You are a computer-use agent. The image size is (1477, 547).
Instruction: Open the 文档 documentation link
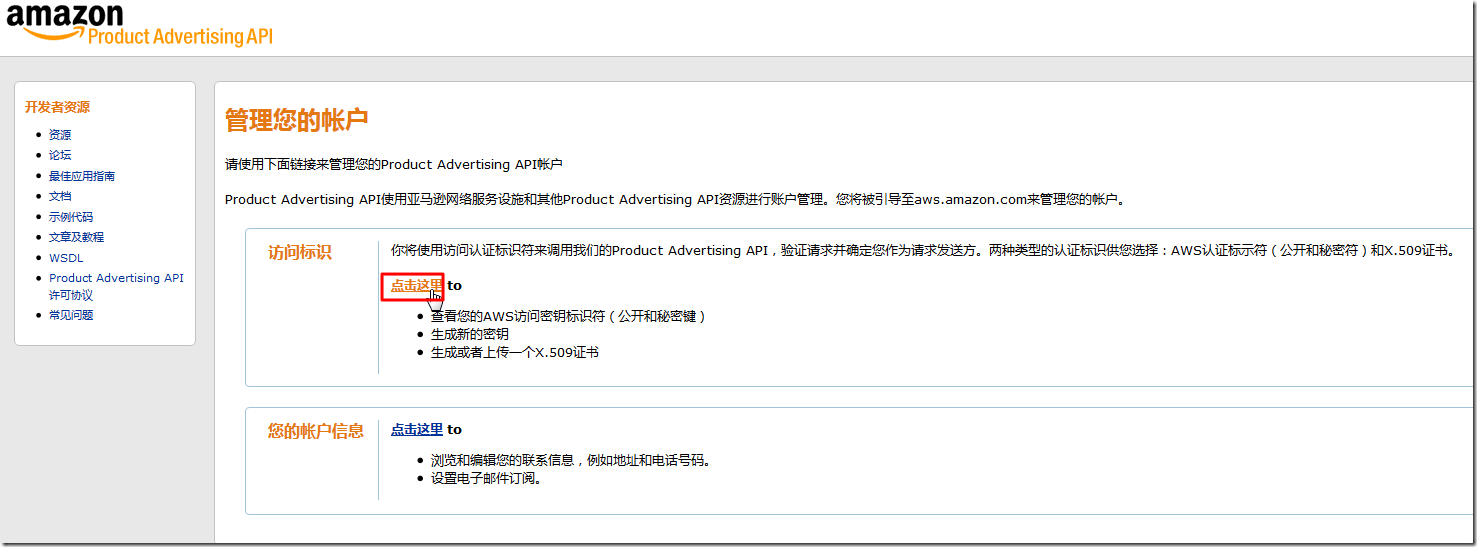tap(60, 196)
